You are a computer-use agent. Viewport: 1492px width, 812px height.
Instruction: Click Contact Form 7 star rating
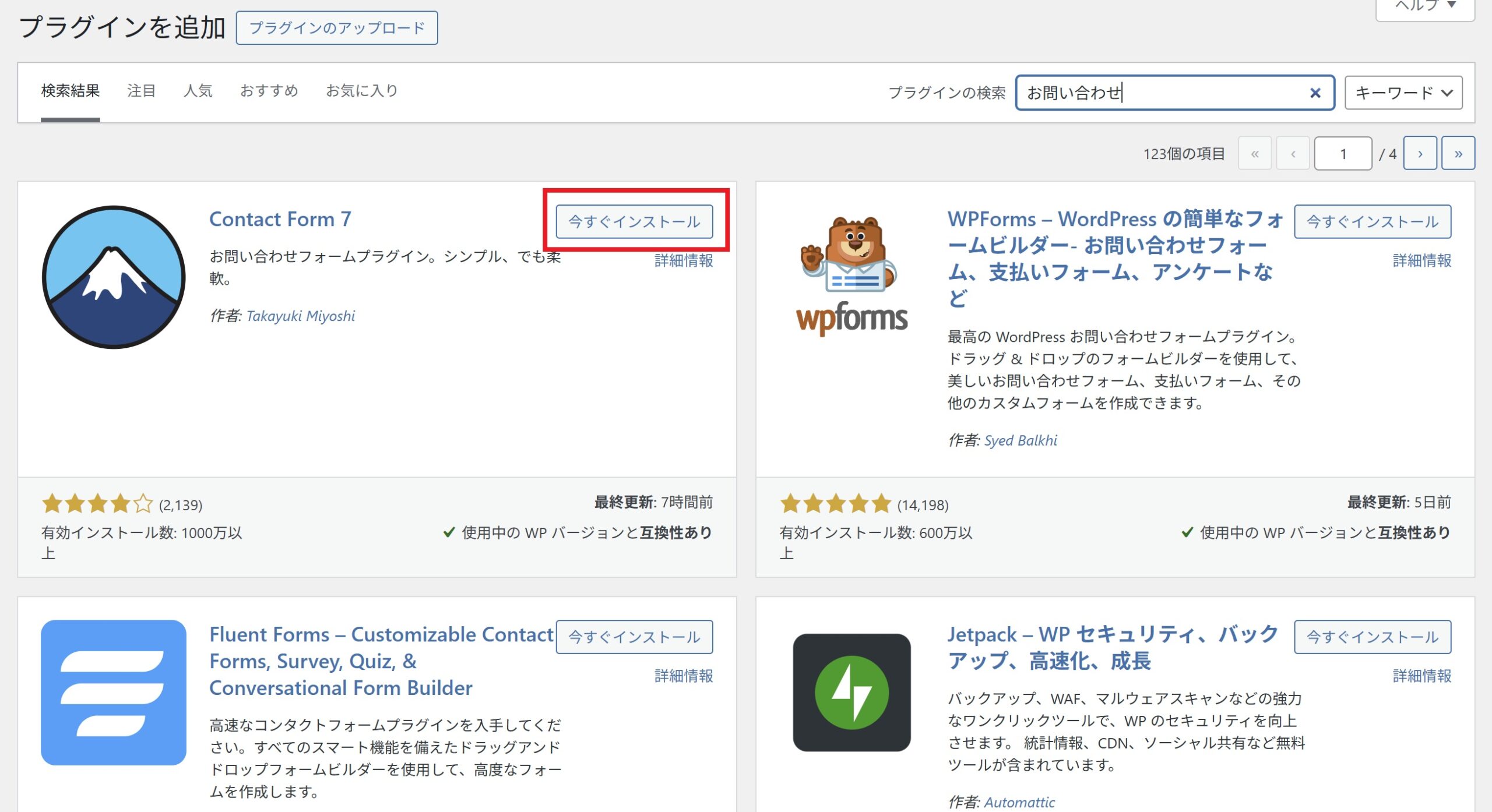pyautogui.click(x=97, y=504)
